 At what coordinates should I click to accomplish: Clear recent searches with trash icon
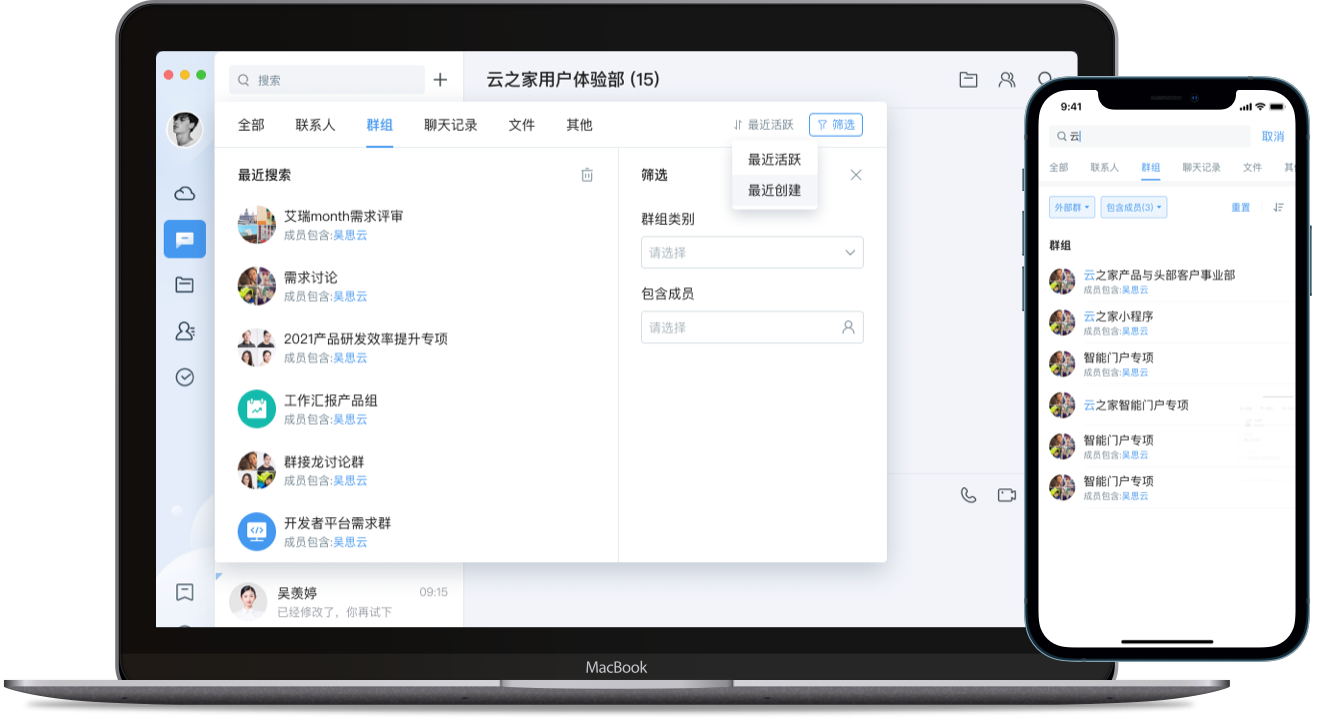587,175
